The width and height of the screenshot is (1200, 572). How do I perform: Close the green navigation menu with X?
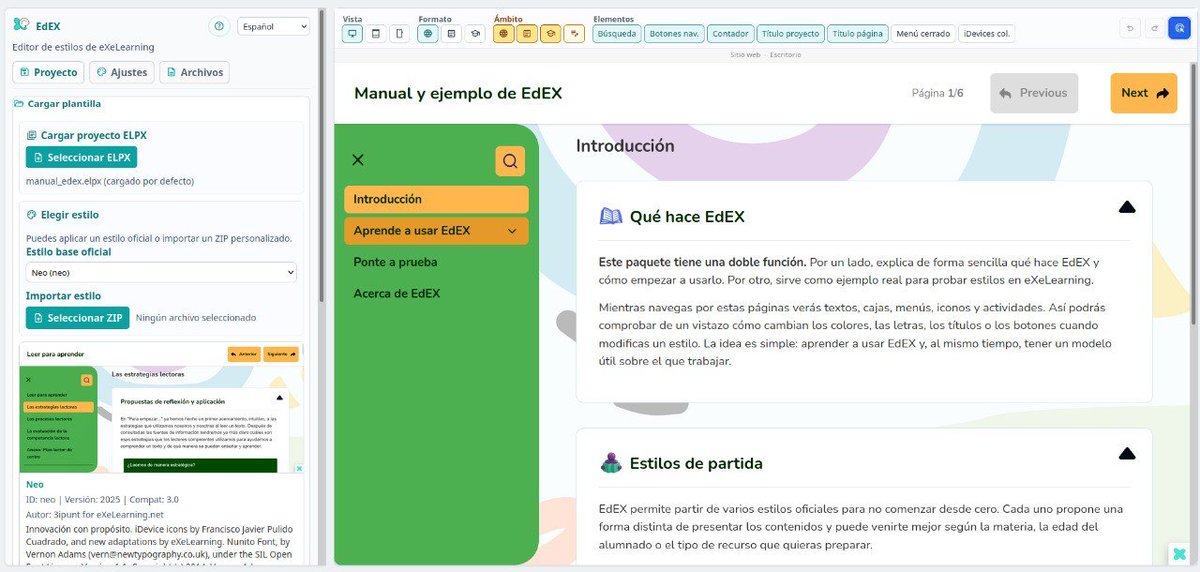point(358,160)
